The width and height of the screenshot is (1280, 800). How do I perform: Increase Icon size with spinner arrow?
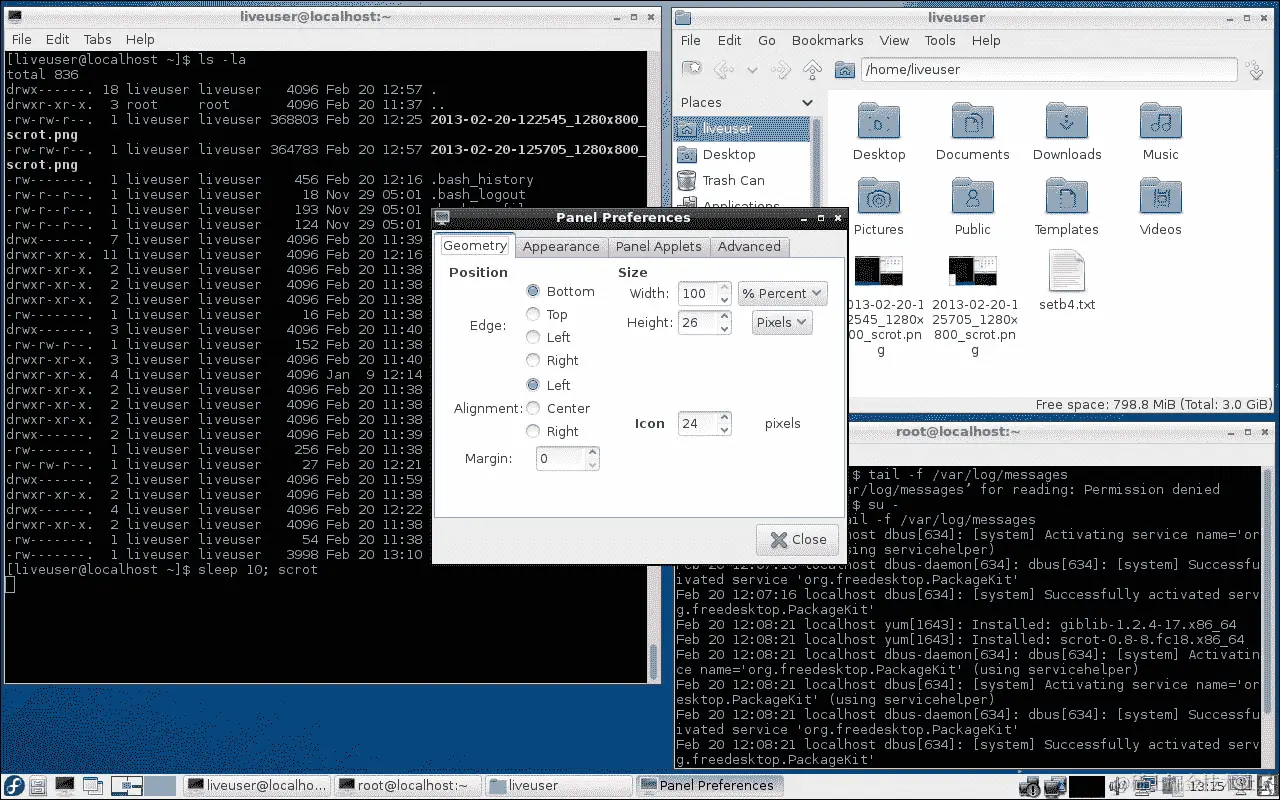pos(725,418)
